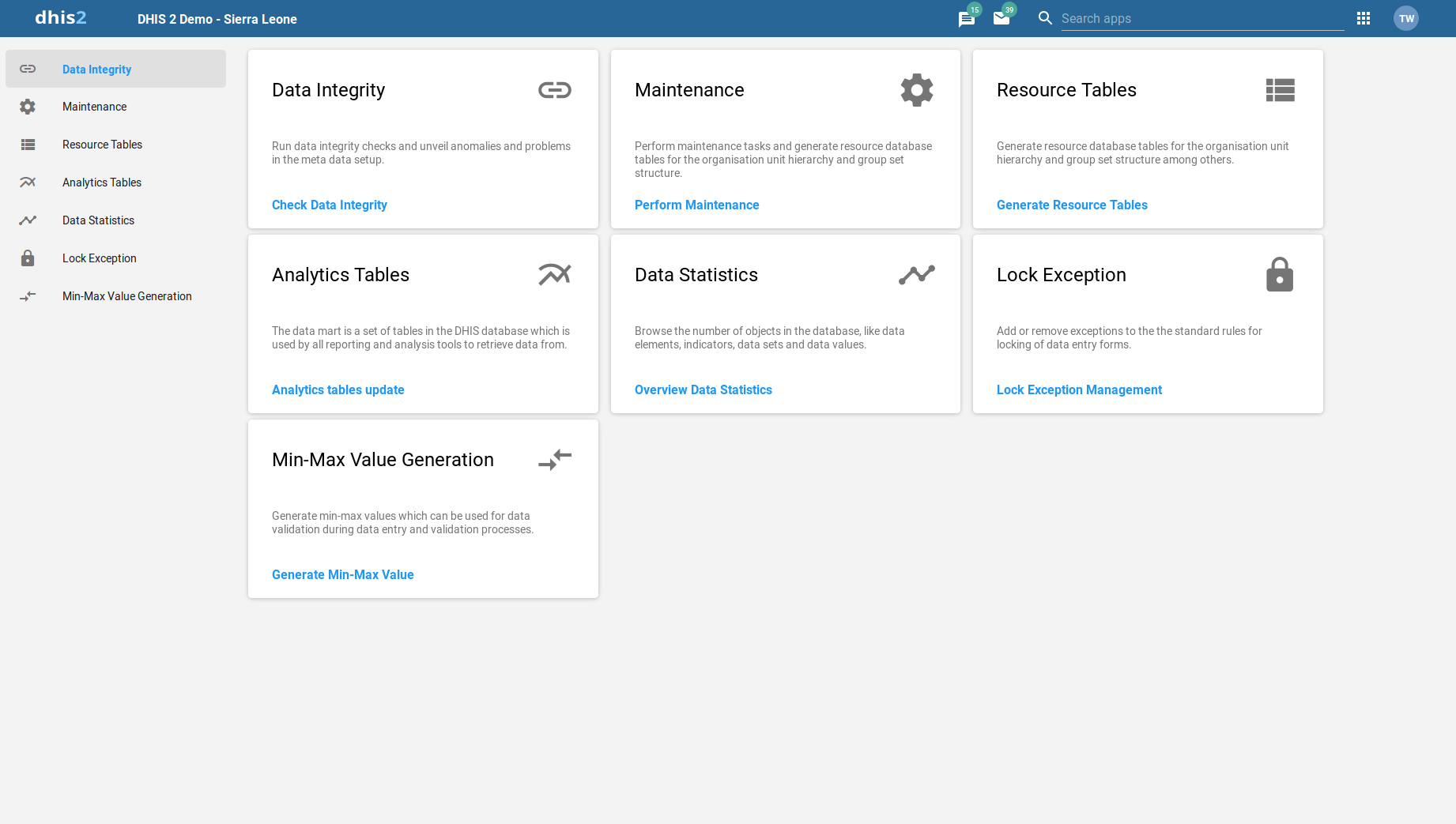The height and width of the screenshot is (824, 1456).
Task: Click the Min-Max card arrows icon
Action: [555, 460]
